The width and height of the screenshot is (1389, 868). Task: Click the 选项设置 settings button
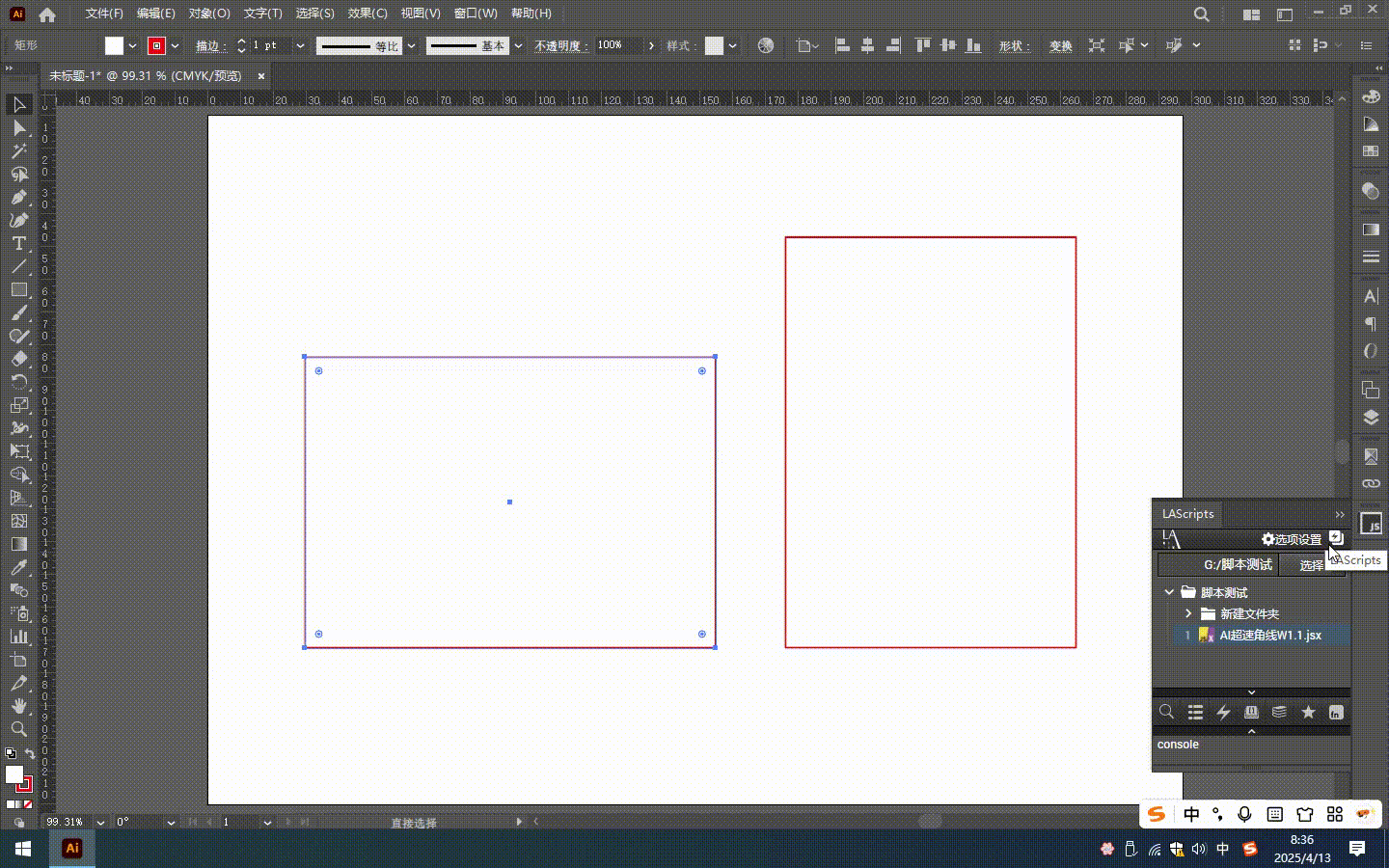[1292, 539]
